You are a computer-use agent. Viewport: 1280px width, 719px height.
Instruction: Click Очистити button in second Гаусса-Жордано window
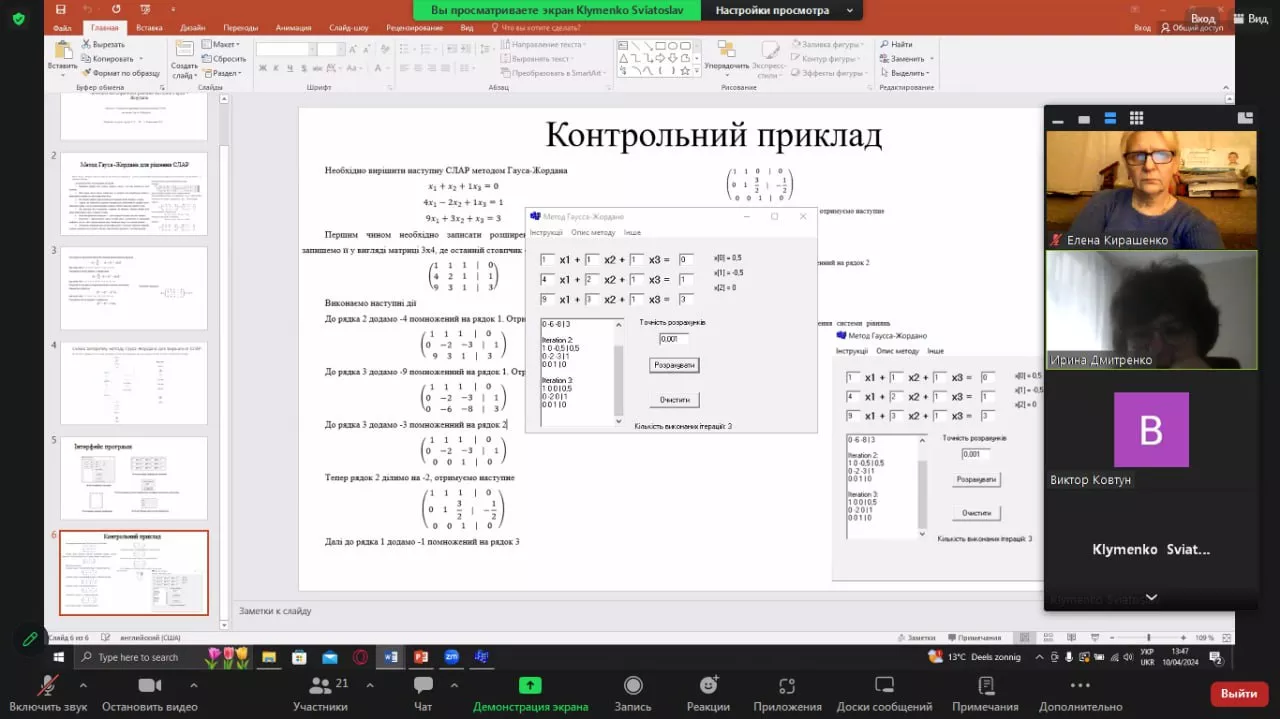(977, 513)
